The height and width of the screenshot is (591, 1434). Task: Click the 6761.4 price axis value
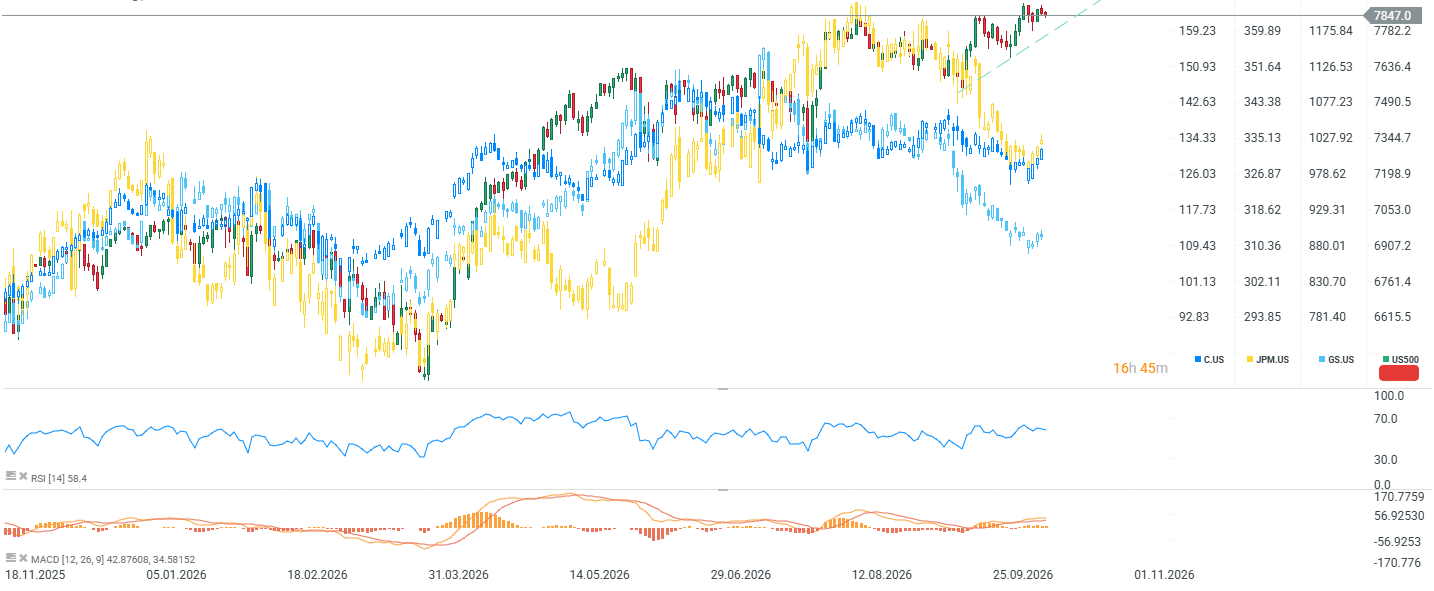pyautogui.click(x=1392, y=282)
